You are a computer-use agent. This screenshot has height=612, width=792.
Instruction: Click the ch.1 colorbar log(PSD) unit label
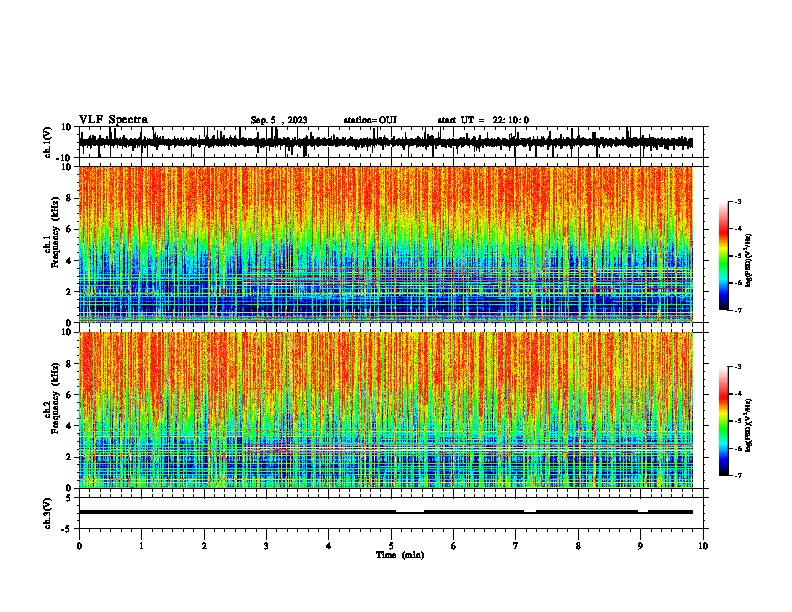749,260
